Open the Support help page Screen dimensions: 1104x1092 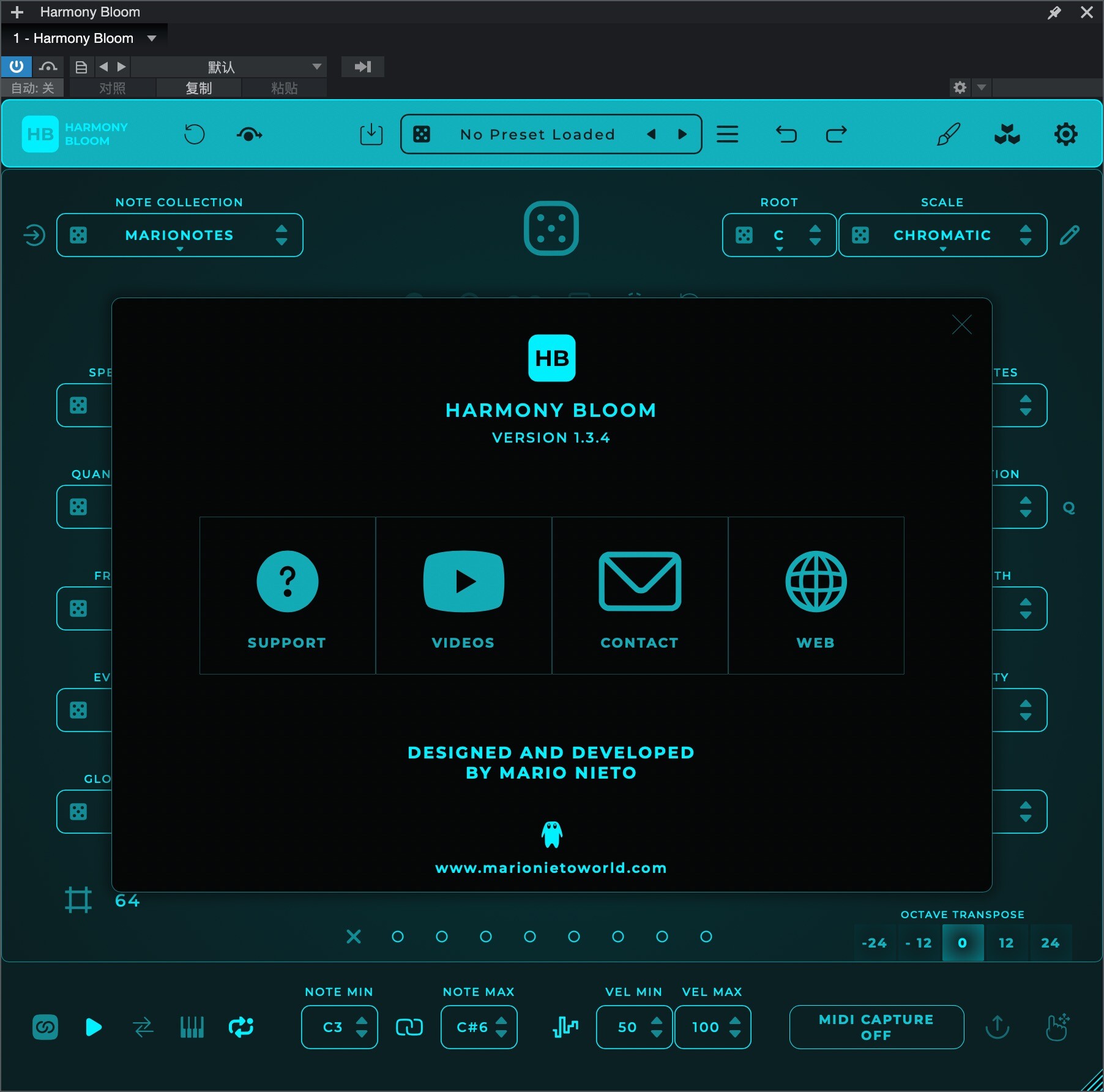coord(287,596)
